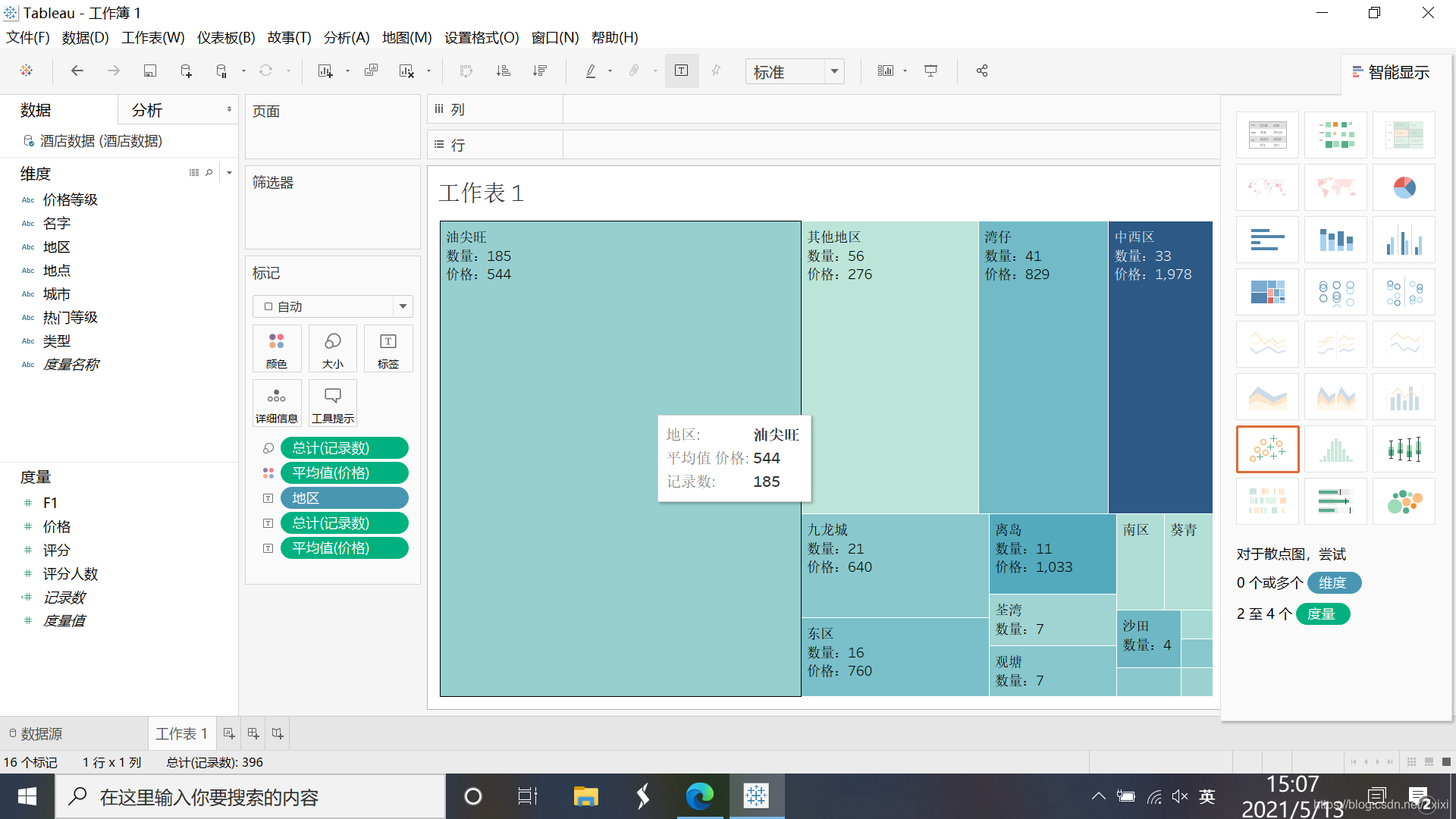Open the Windows Start menu

(x=27, y=797)
